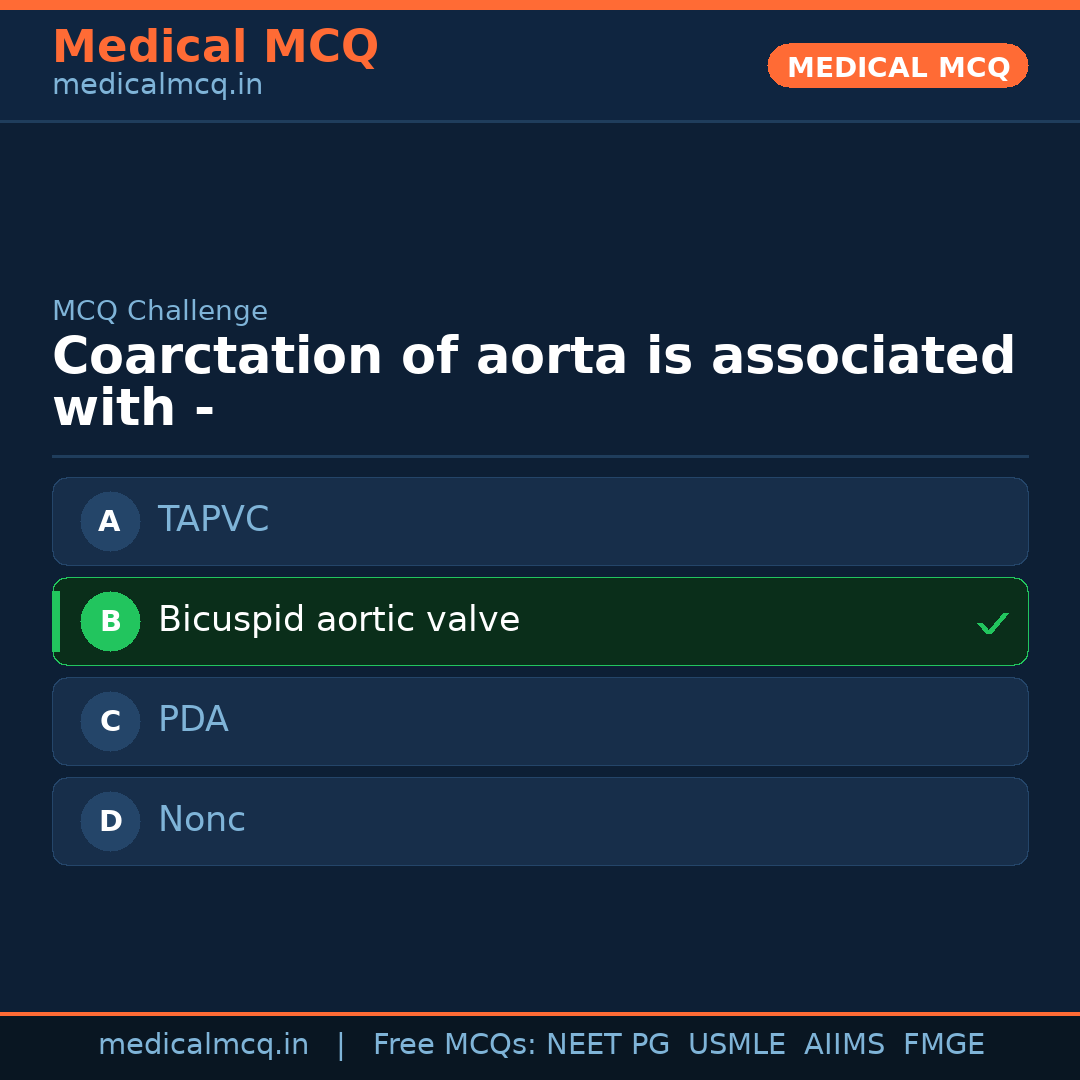Viewport: 1080px width, 1080px height.
Task: Open the NEET PG category
Action: (x=607, y=1044)
